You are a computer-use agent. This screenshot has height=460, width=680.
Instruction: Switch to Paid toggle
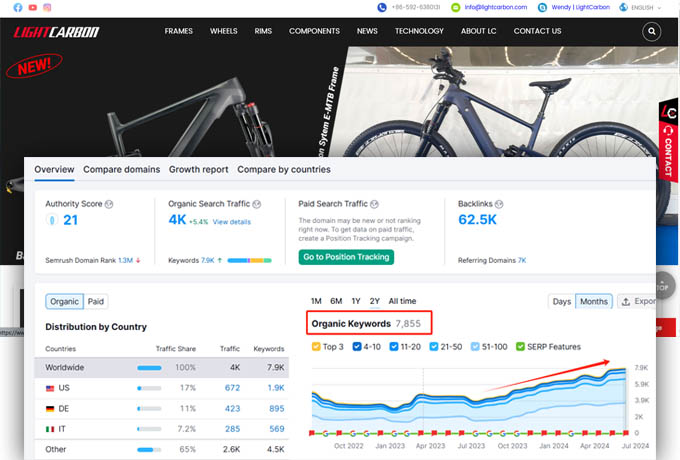click(96, 302)
